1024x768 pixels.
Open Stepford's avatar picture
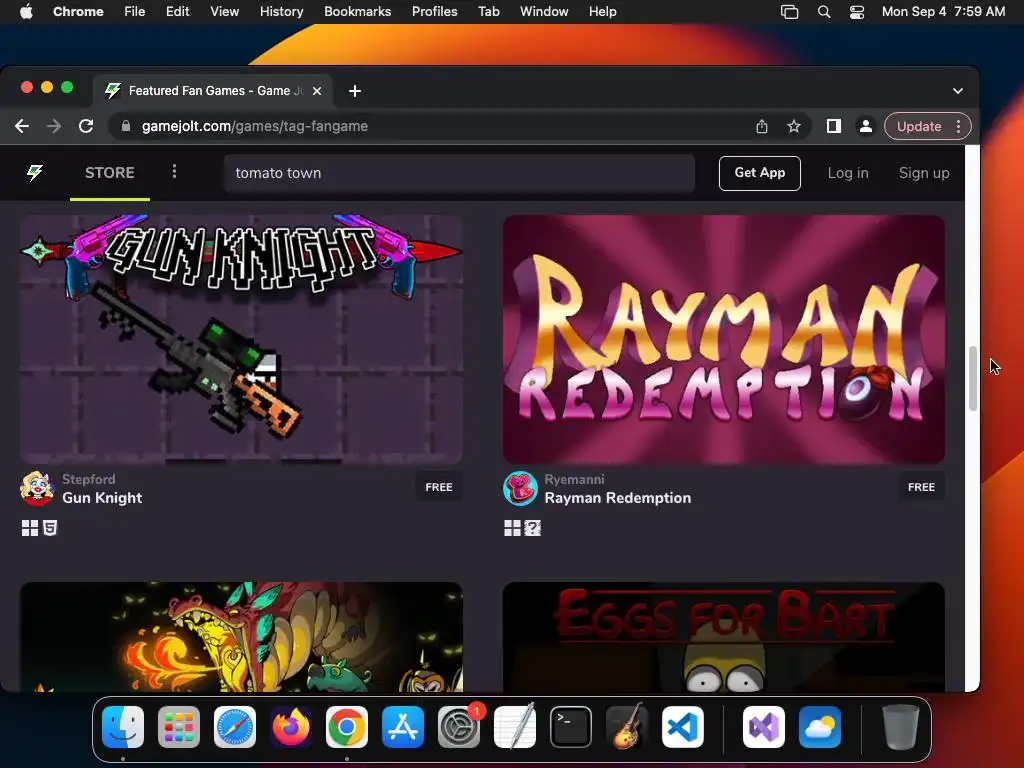point(37,488)
